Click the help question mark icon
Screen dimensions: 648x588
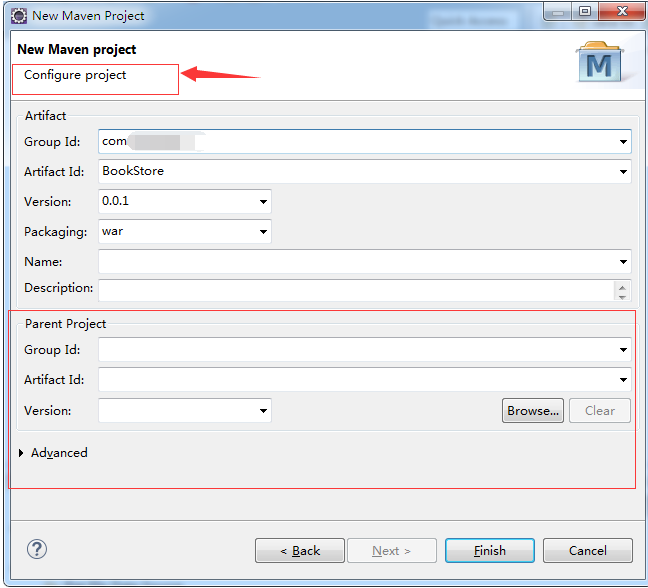coord(37,549)
